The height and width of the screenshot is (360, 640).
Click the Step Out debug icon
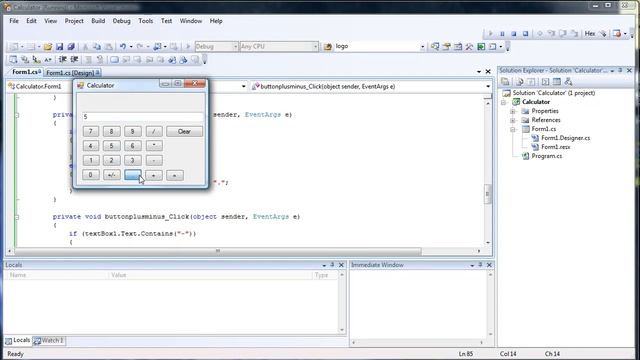(x=574, y=33)
